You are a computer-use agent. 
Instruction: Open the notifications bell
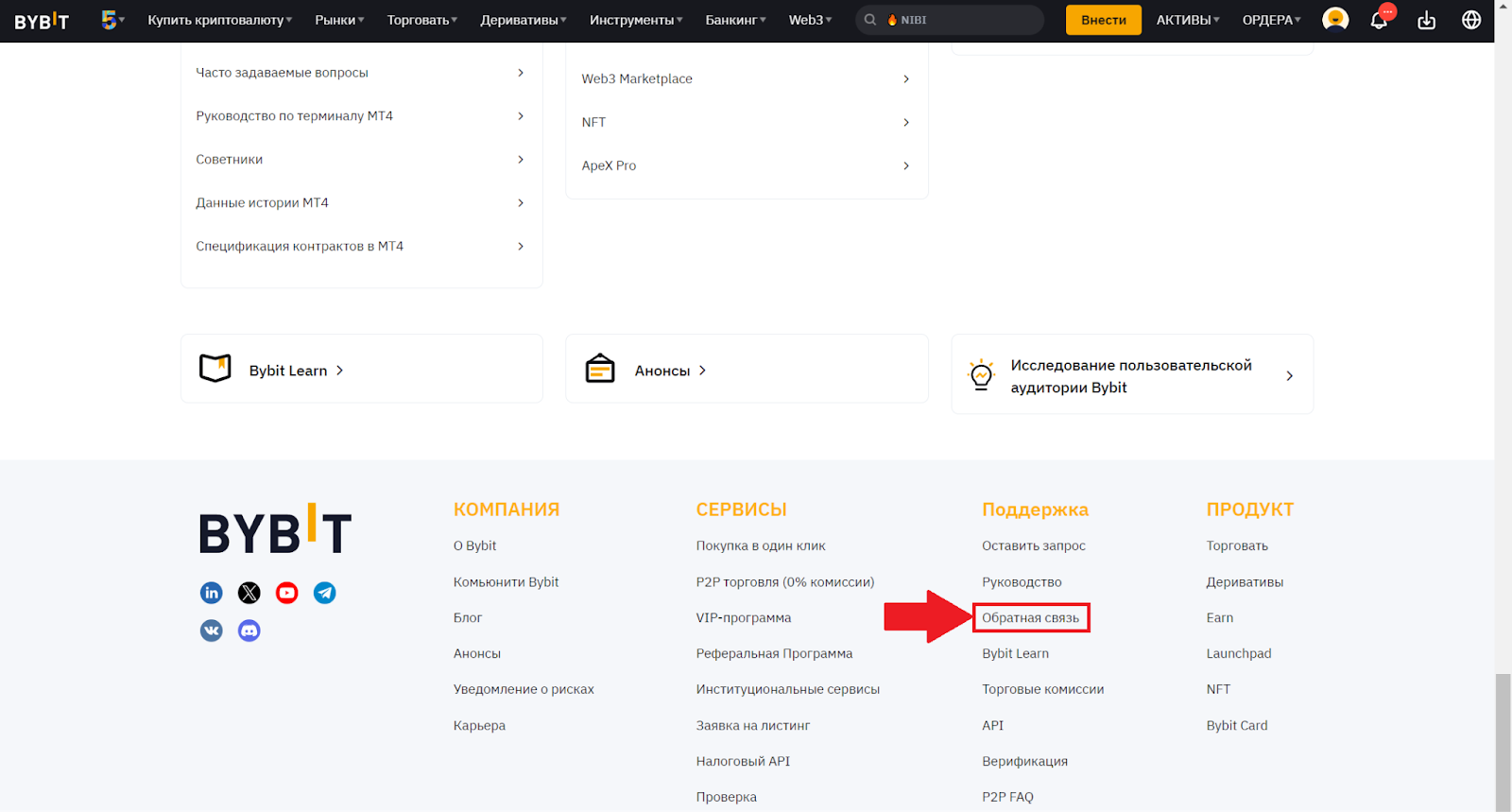coord(1380,20)
